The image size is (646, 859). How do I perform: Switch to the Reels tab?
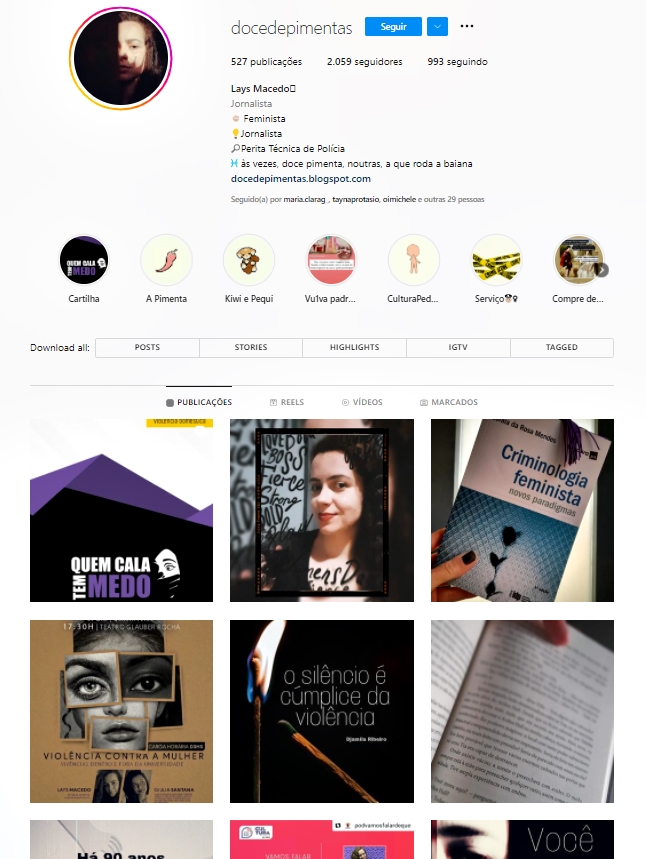point(287,402)
